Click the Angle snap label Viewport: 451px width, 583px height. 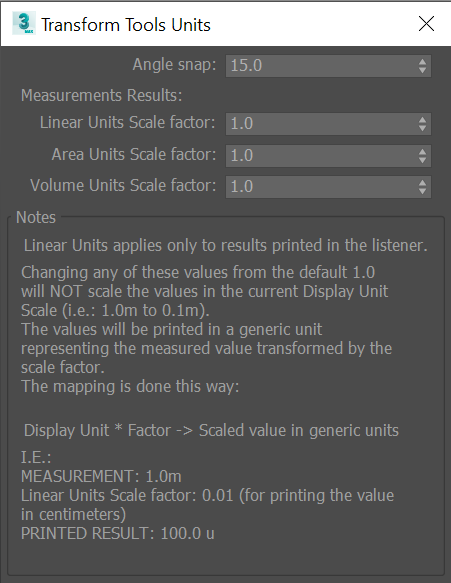pos(174,65)
